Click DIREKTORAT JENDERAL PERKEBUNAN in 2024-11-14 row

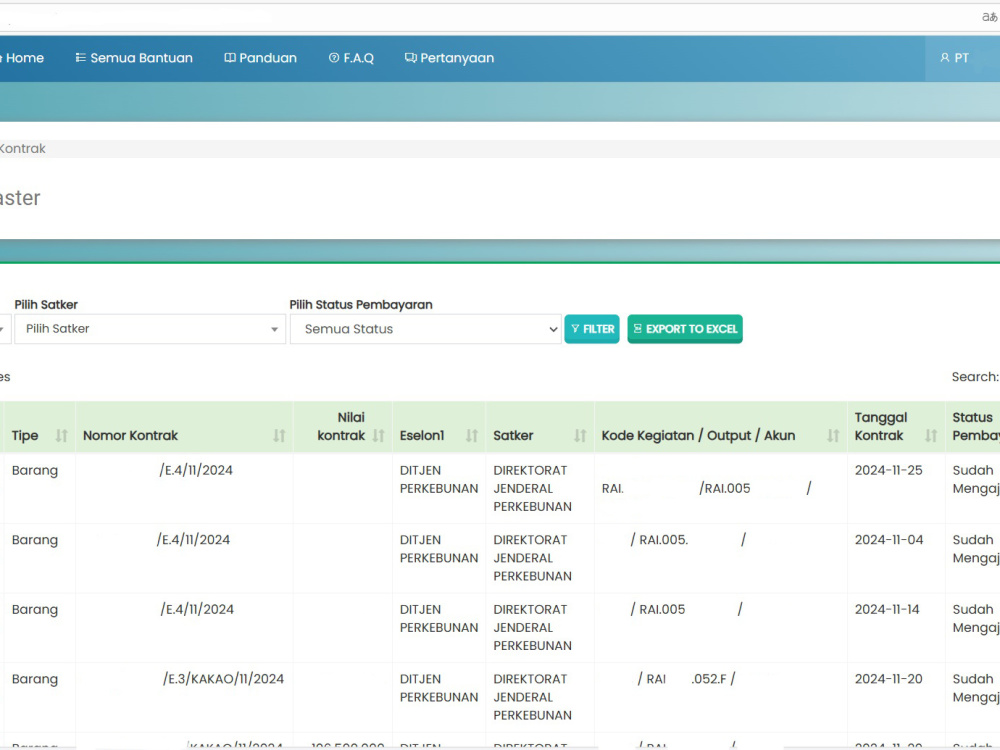533,628
